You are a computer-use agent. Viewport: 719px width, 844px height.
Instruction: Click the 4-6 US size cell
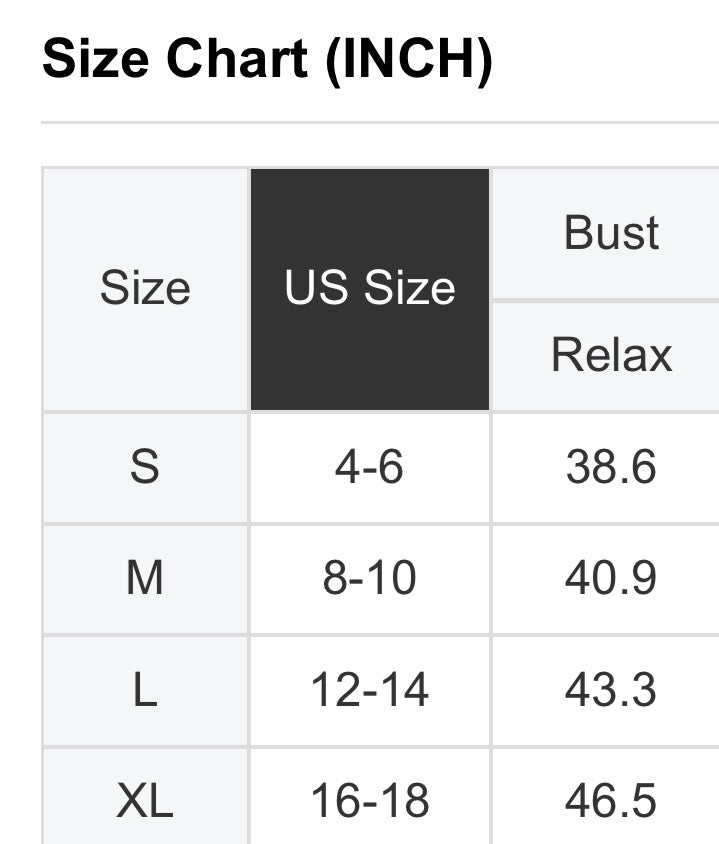[370, 467]
